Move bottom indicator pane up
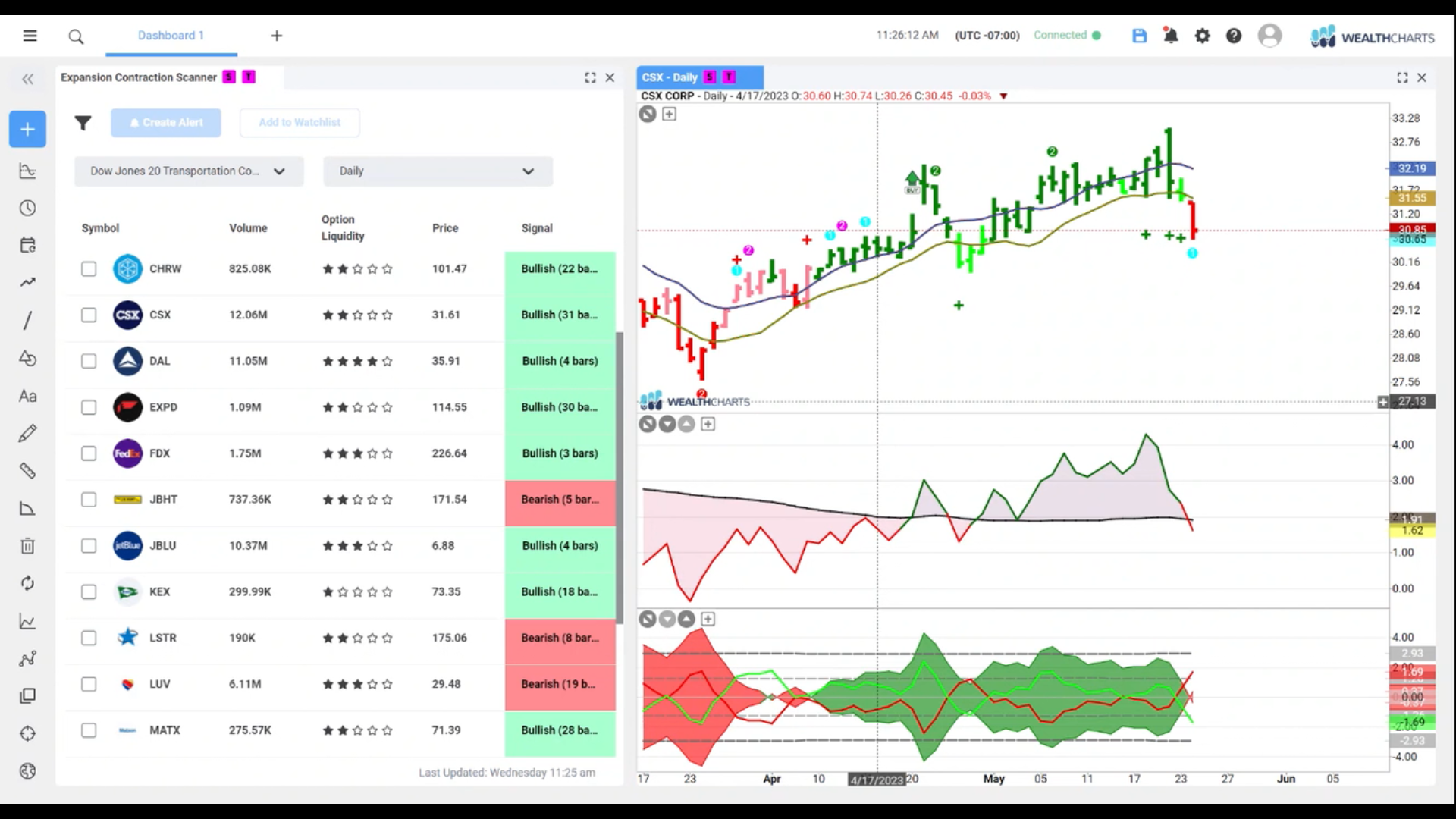The height and width of the screenshot is (819, 1456). tap(686, 619)
